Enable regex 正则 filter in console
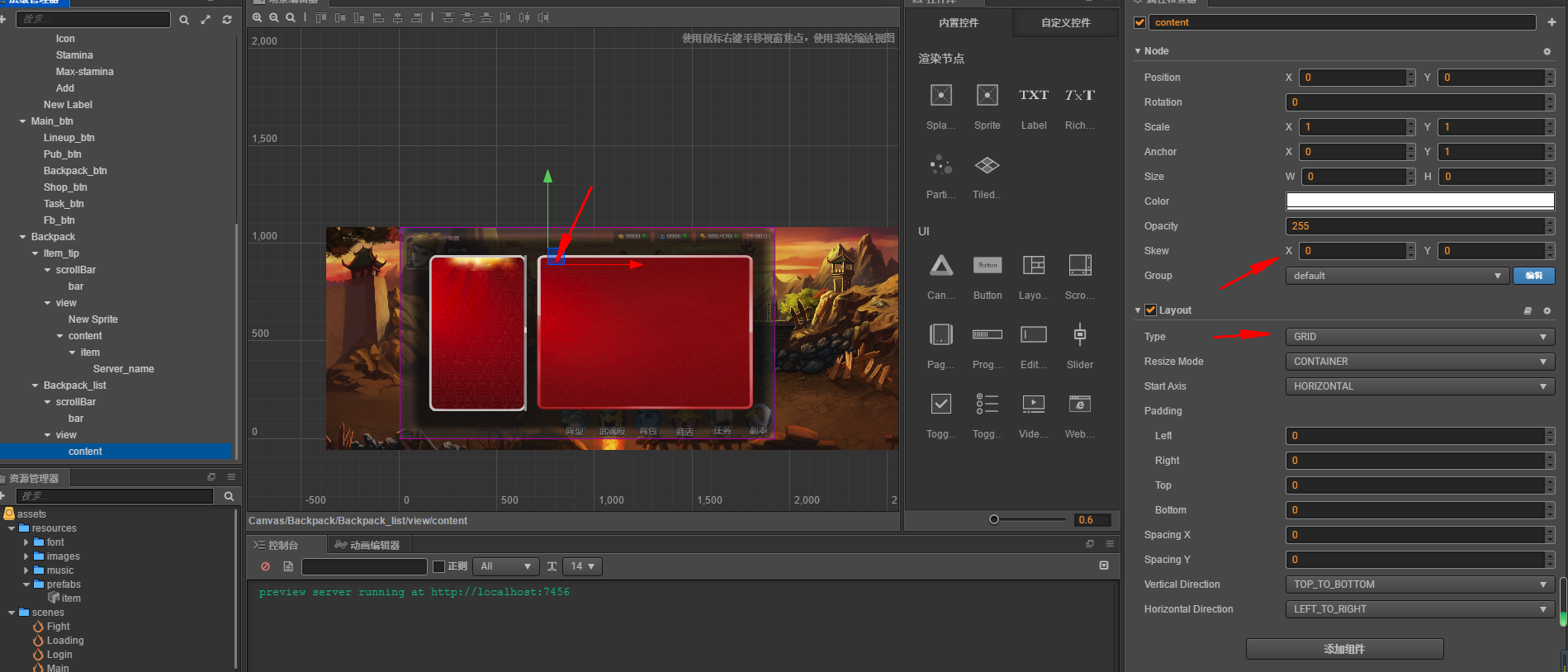The height and width of the screenshot is (672, 1568). (439, 566)
